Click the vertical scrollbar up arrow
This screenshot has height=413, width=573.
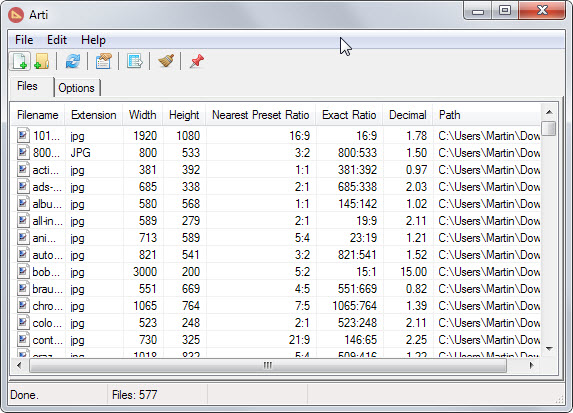[x=549, y=112]
